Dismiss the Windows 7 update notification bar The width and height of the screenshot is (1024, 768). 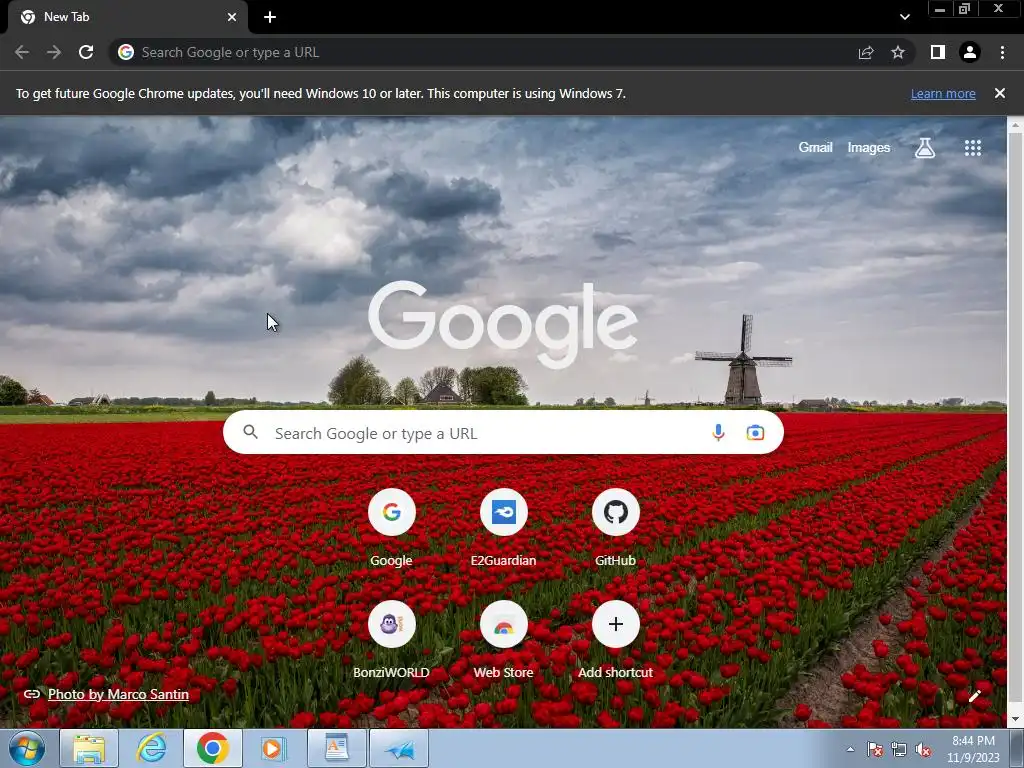point(1000,93)
